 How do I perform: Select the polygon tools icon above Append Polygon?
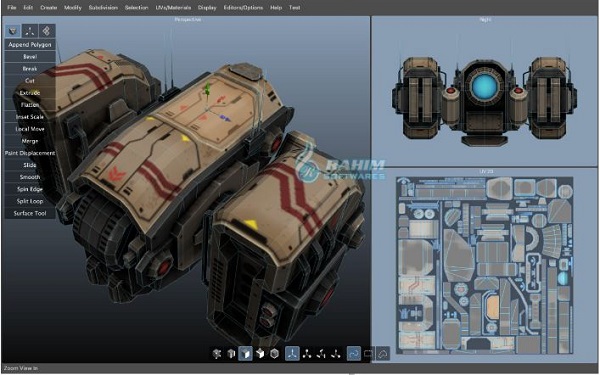13,31
